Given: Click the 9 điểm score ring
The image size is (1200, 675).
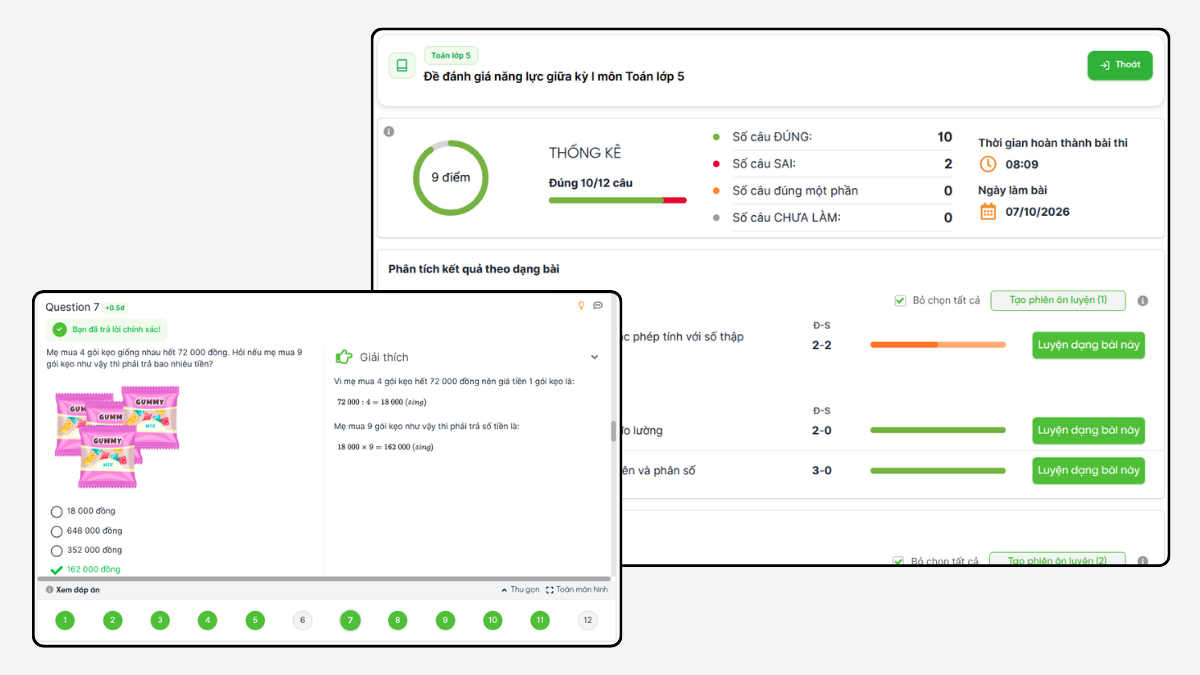Looking at the screenshot, I should (451, 178).
